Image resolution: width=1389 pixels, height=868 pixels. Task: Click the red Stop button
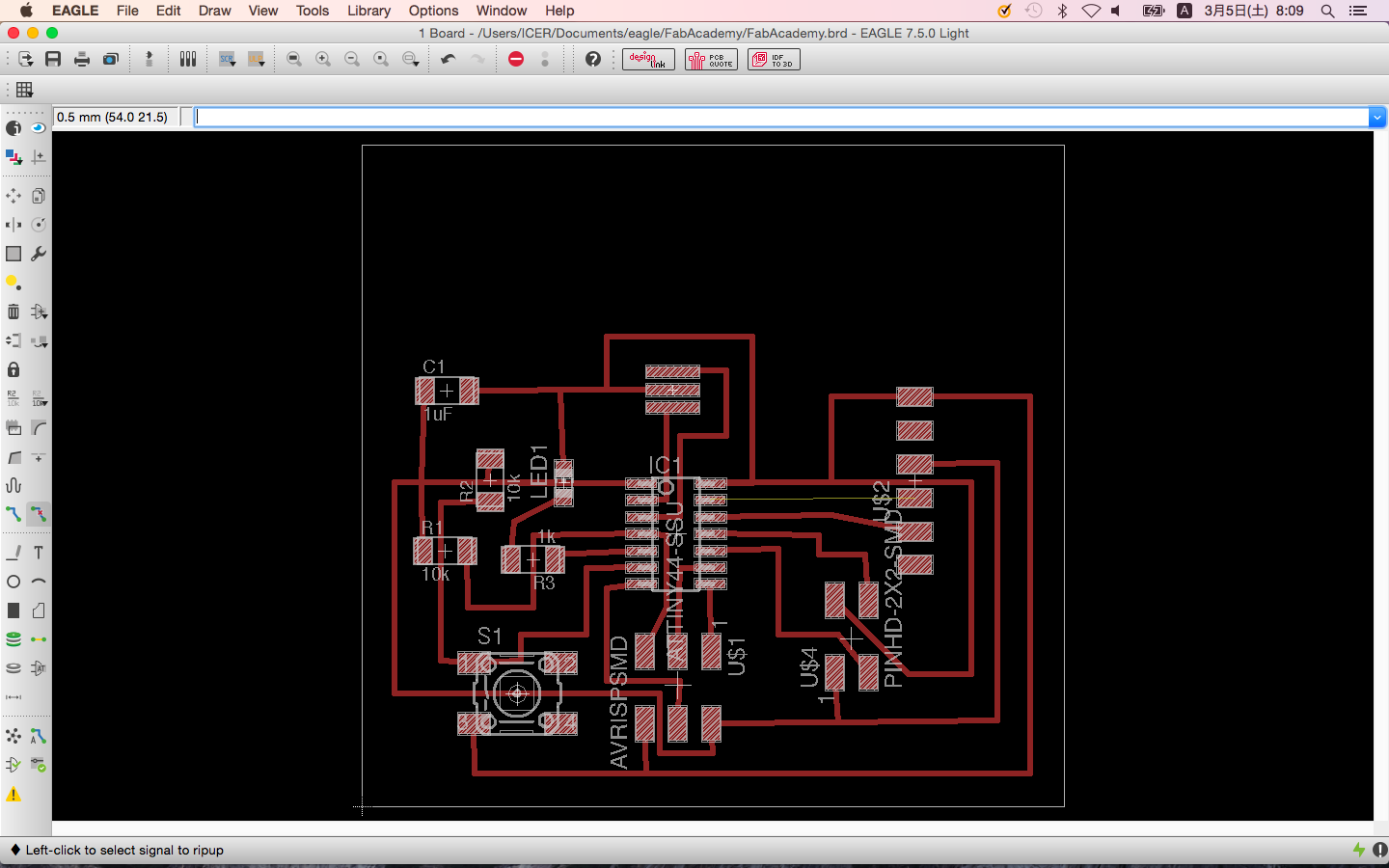(x=516, y=59)
